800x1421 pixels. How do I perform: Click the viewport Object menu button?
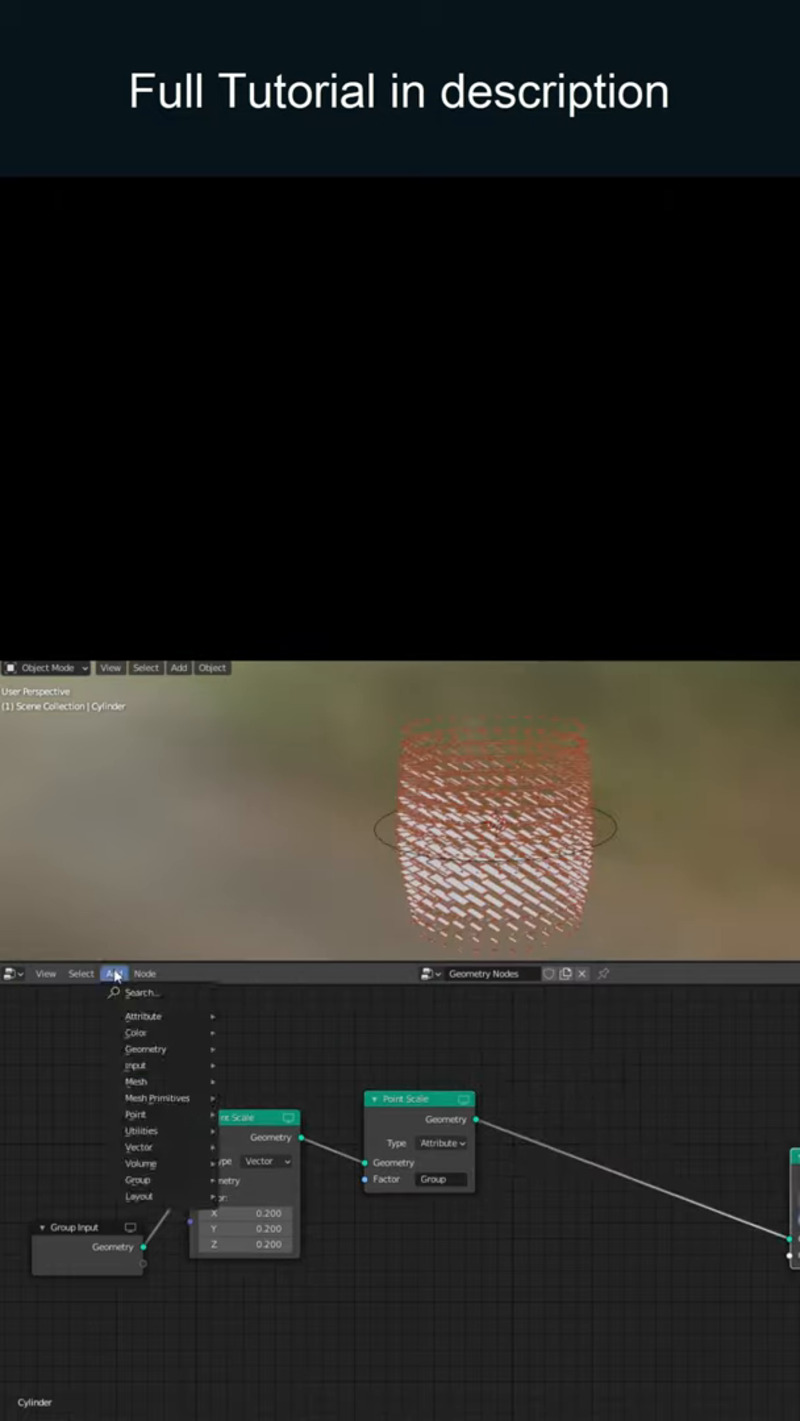(x=212, y=668)
